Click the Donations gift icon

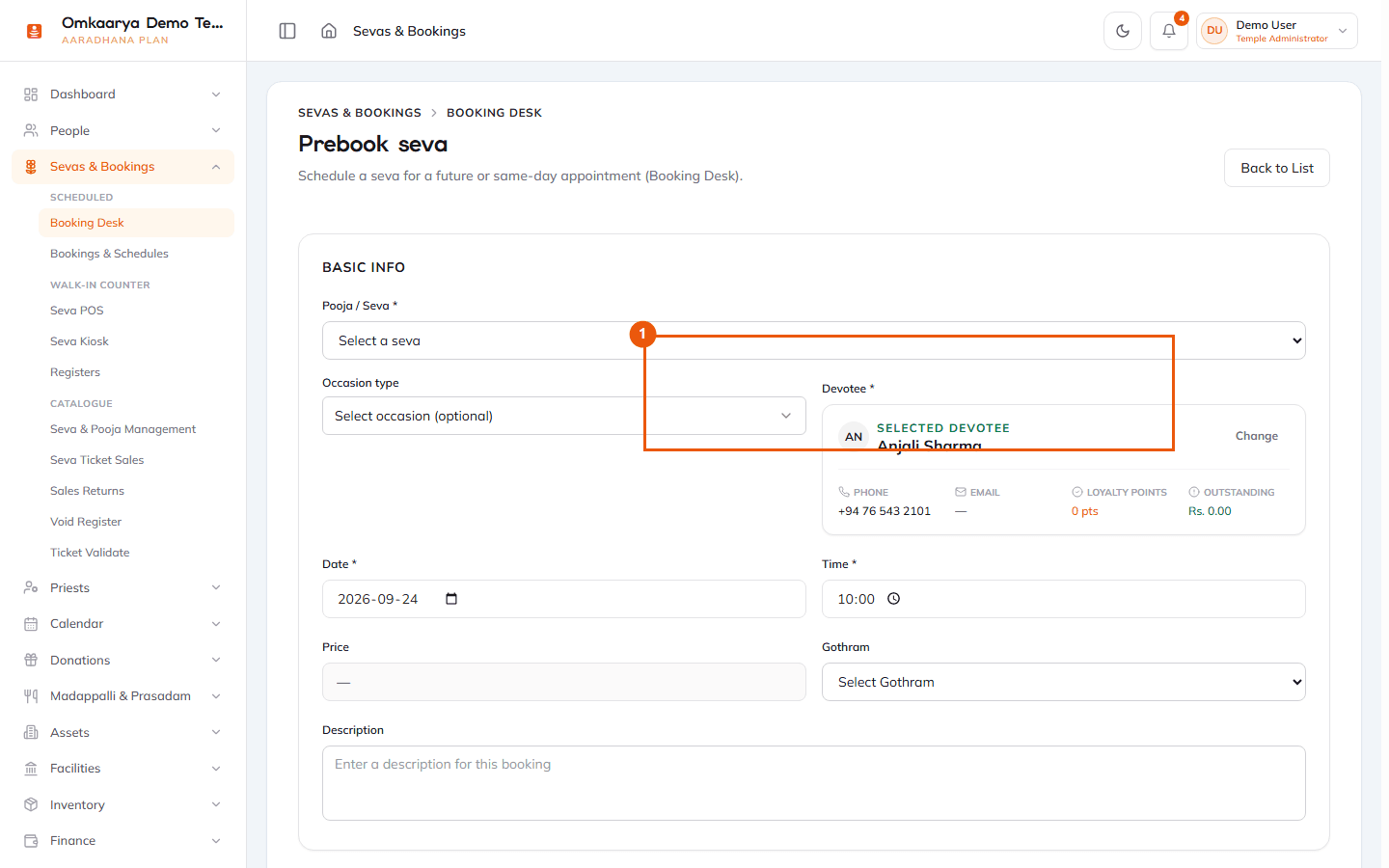click(31, 660)
